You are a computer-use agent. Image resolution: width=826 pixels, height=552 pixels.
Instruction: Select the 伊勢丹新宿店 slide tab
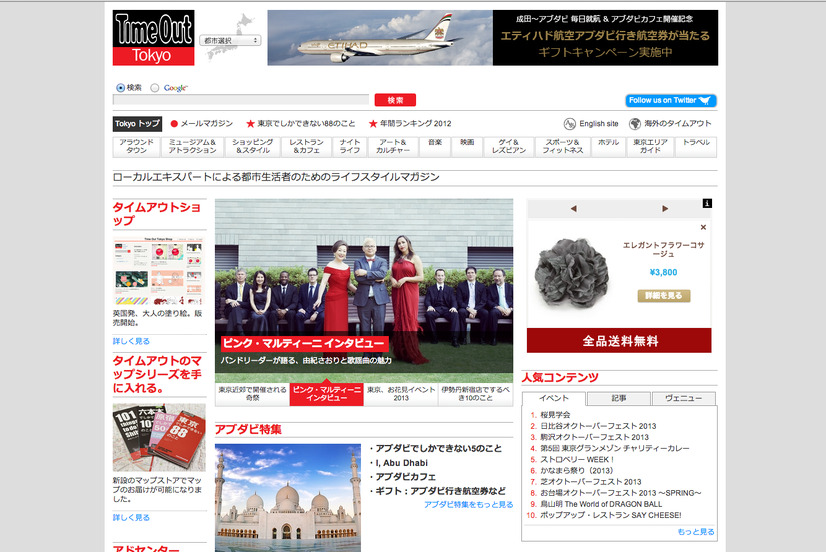pyautogui.click(x=475, y=394)
